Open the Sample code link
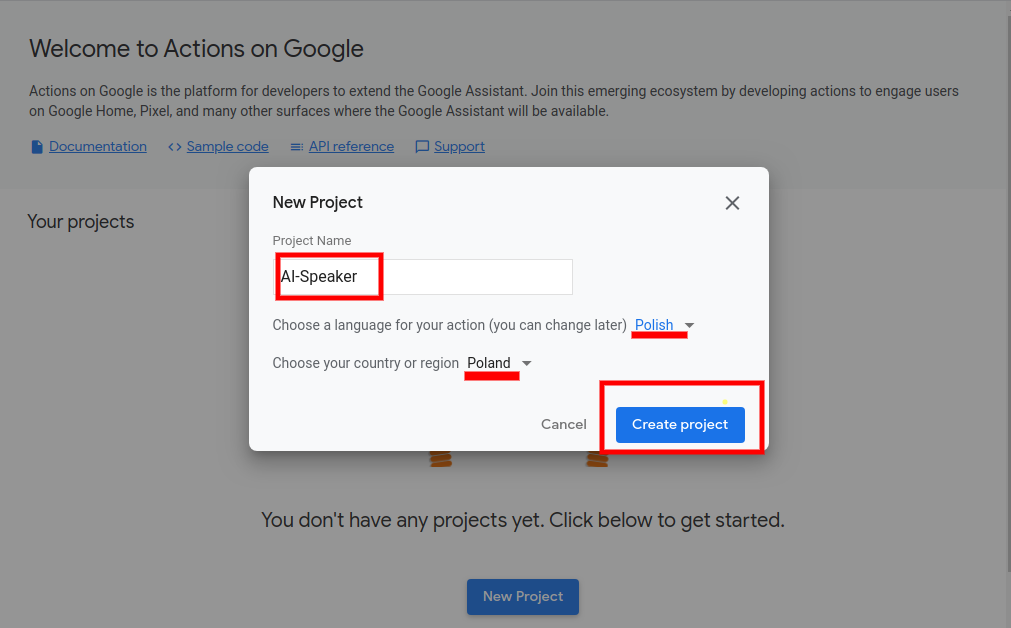Viewport: 1011px width, 628px height. pos(228,147)
